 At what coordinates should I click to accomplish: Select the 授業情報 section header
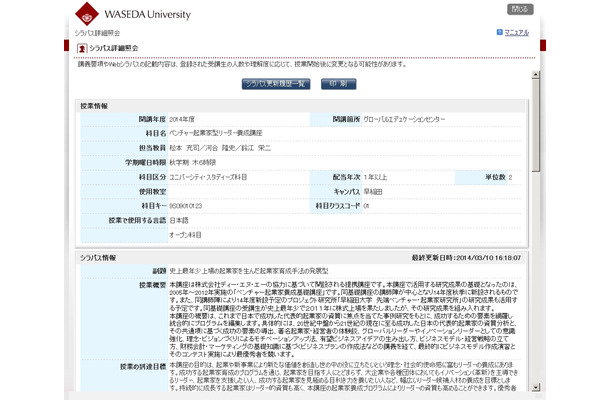click(x=94, y=106)
